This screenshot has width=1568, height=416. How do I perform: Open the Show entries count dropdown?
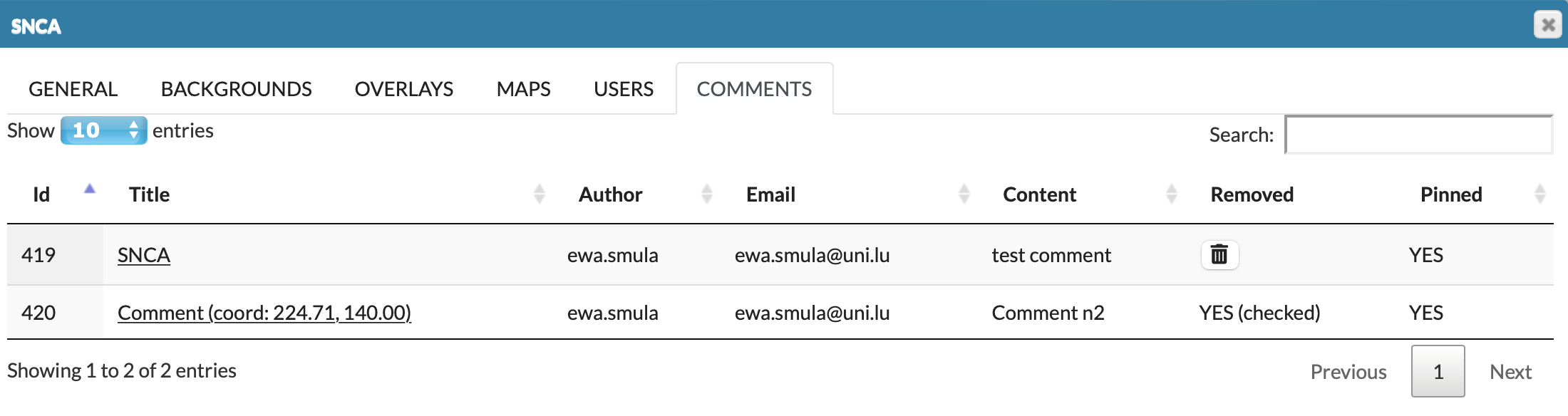pyautogui.click(x=104, y=130)
